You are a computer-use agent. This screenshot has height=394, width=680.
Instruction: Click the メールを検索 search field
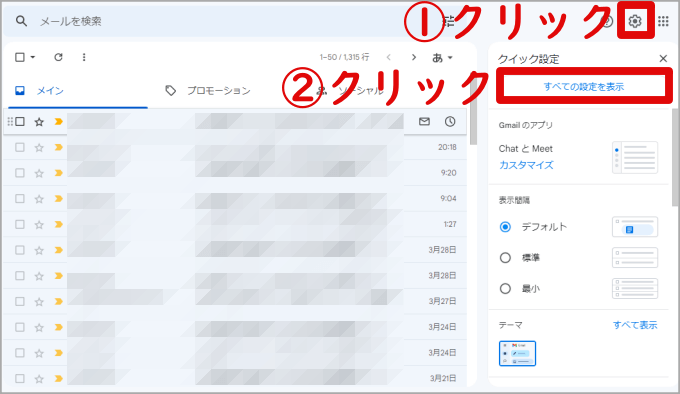217,21
